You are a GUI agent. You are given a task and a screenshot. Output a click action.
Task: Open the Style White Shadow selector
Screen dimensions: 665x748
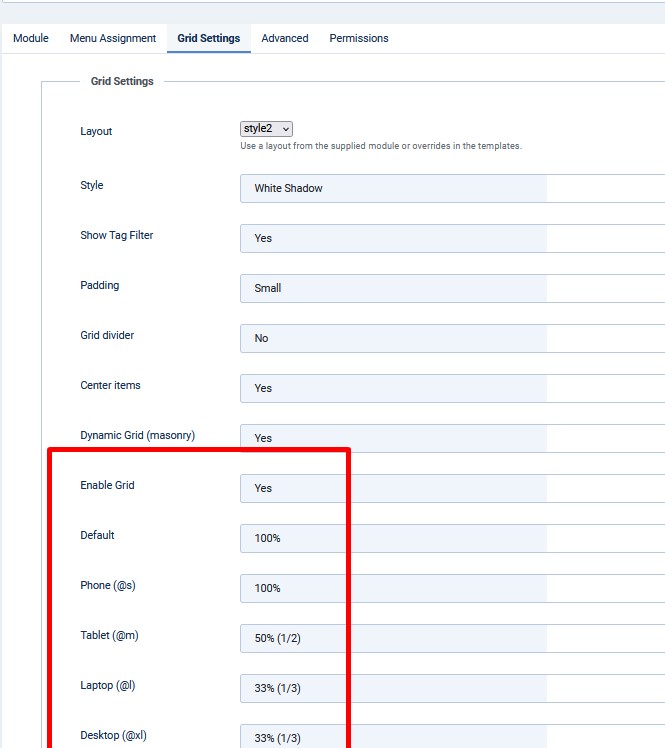[x=452, y=188]
